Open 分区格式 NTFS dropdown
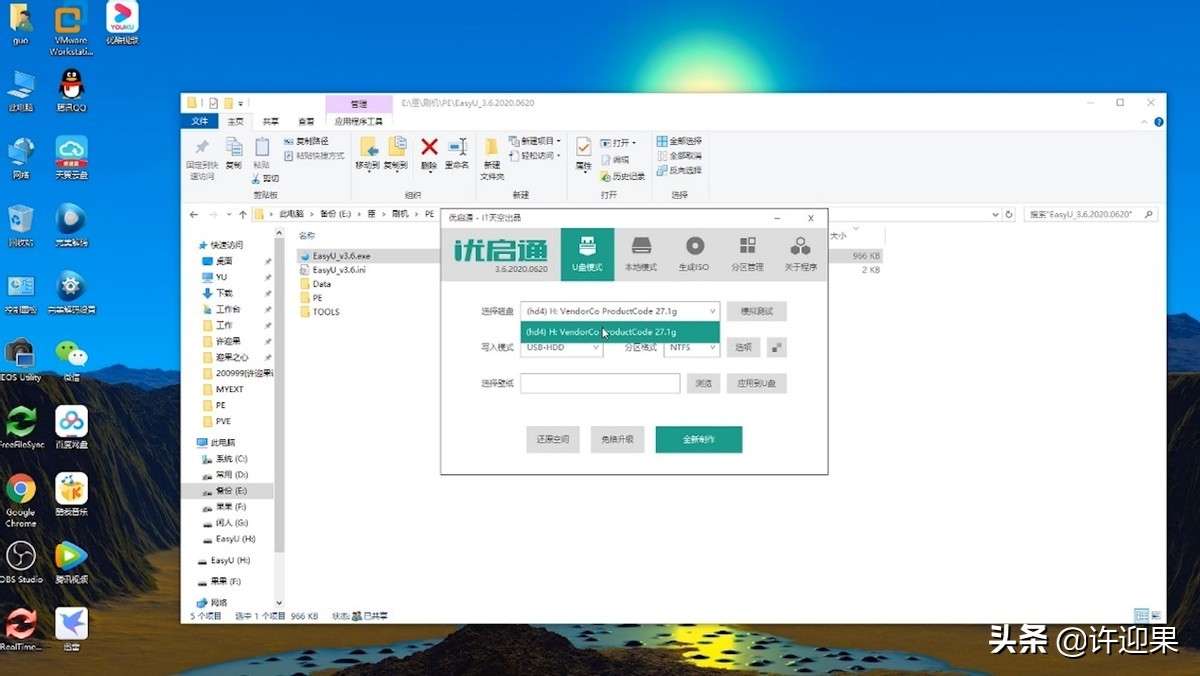 [692, 347]
